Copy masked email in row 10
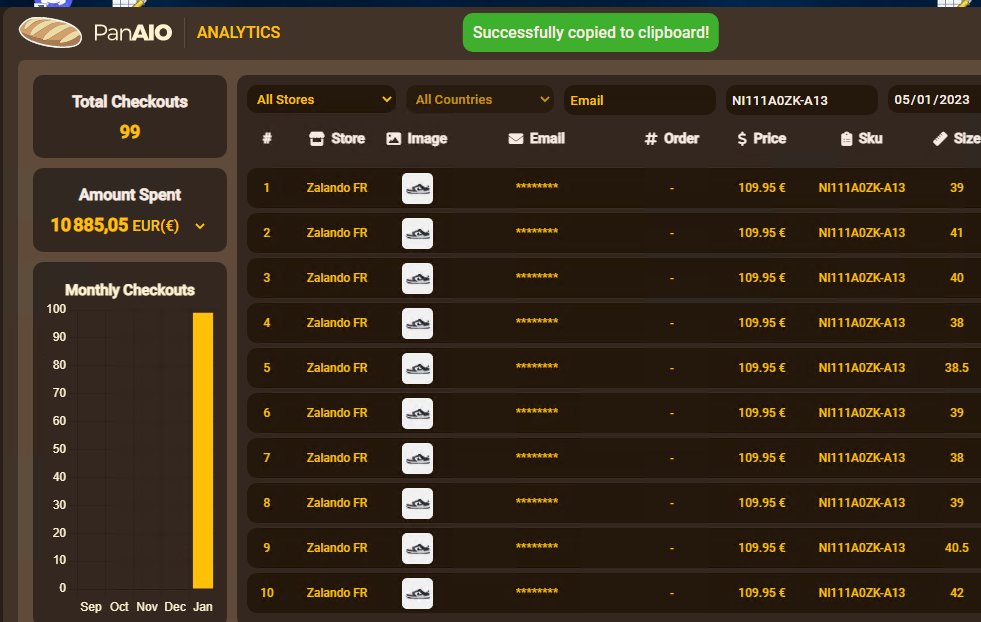 click(537, 592)
